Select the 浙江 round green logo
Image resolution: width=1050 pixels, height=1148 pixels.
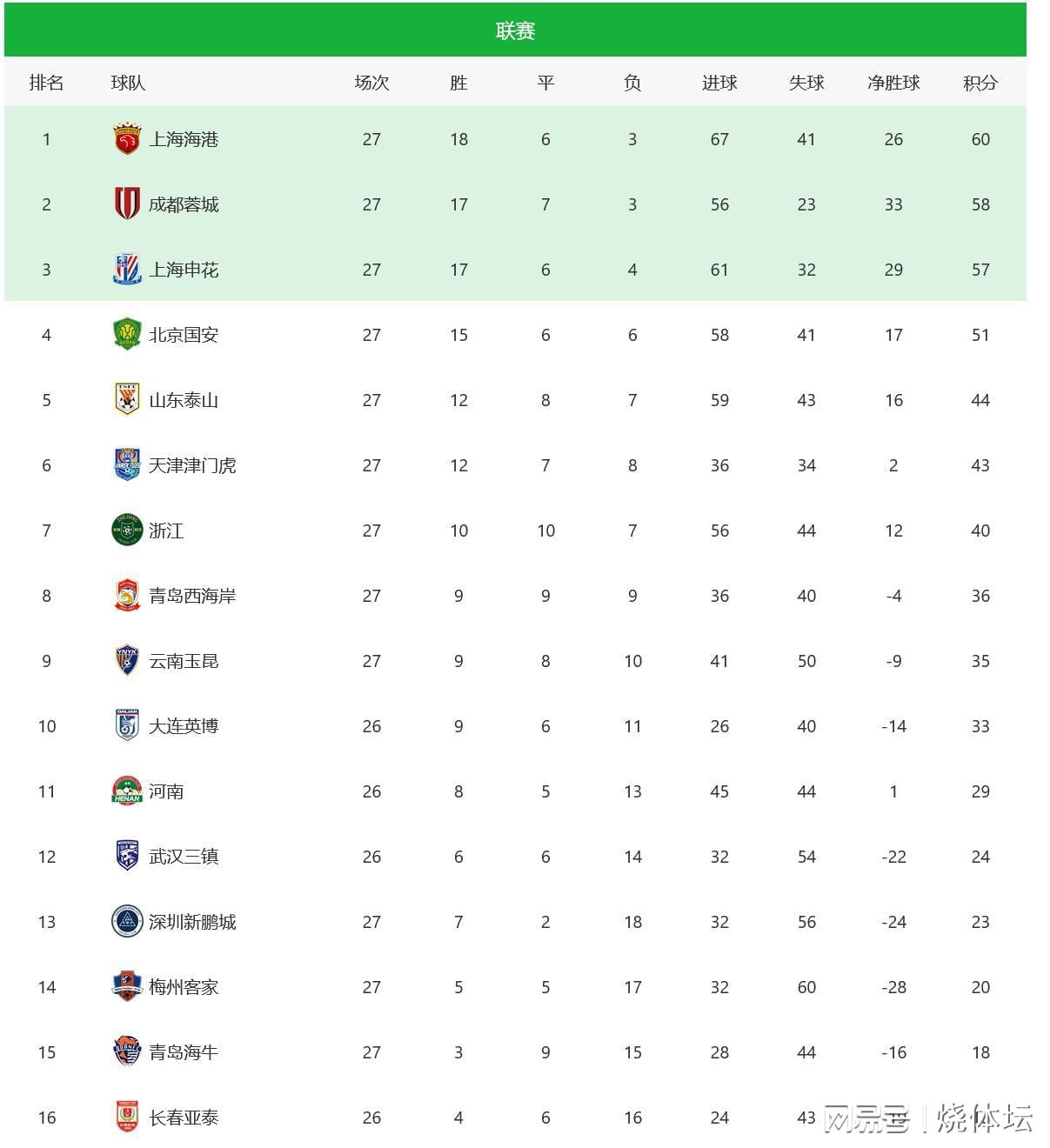[x=127, y=531]
